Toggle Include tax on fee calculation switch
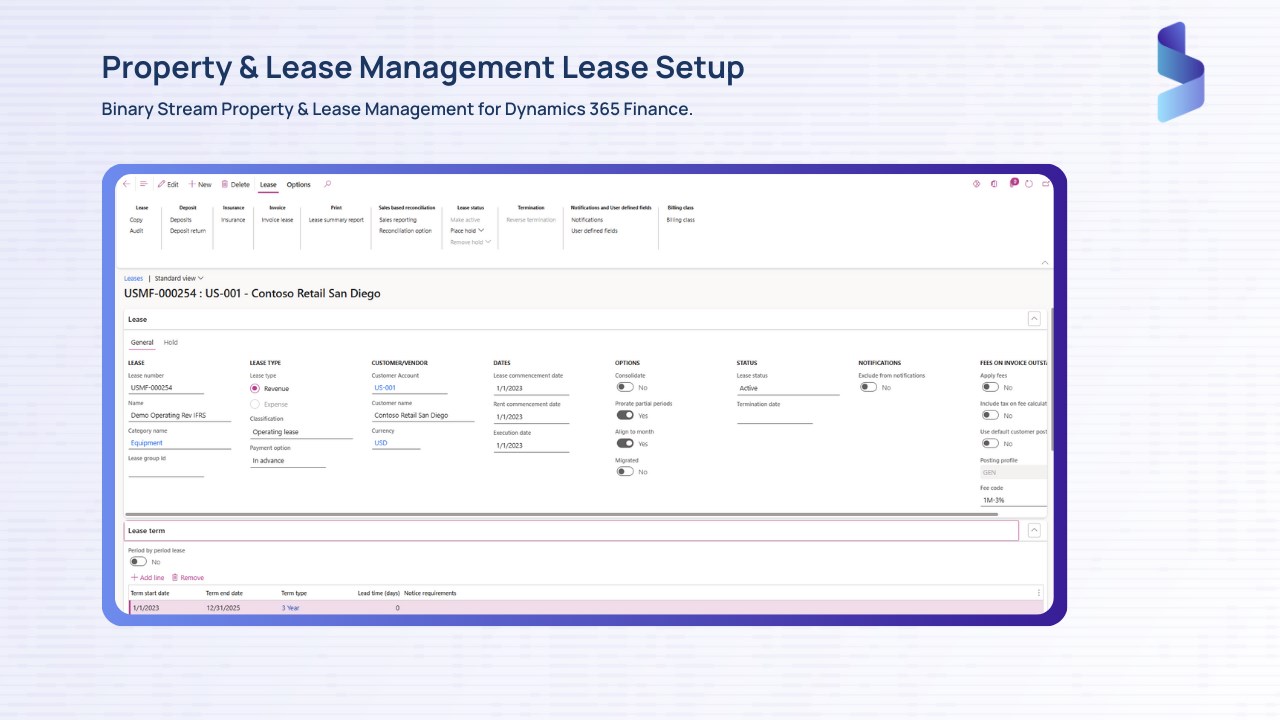The height and width of the screenshot is (720, 1280). 990,415
